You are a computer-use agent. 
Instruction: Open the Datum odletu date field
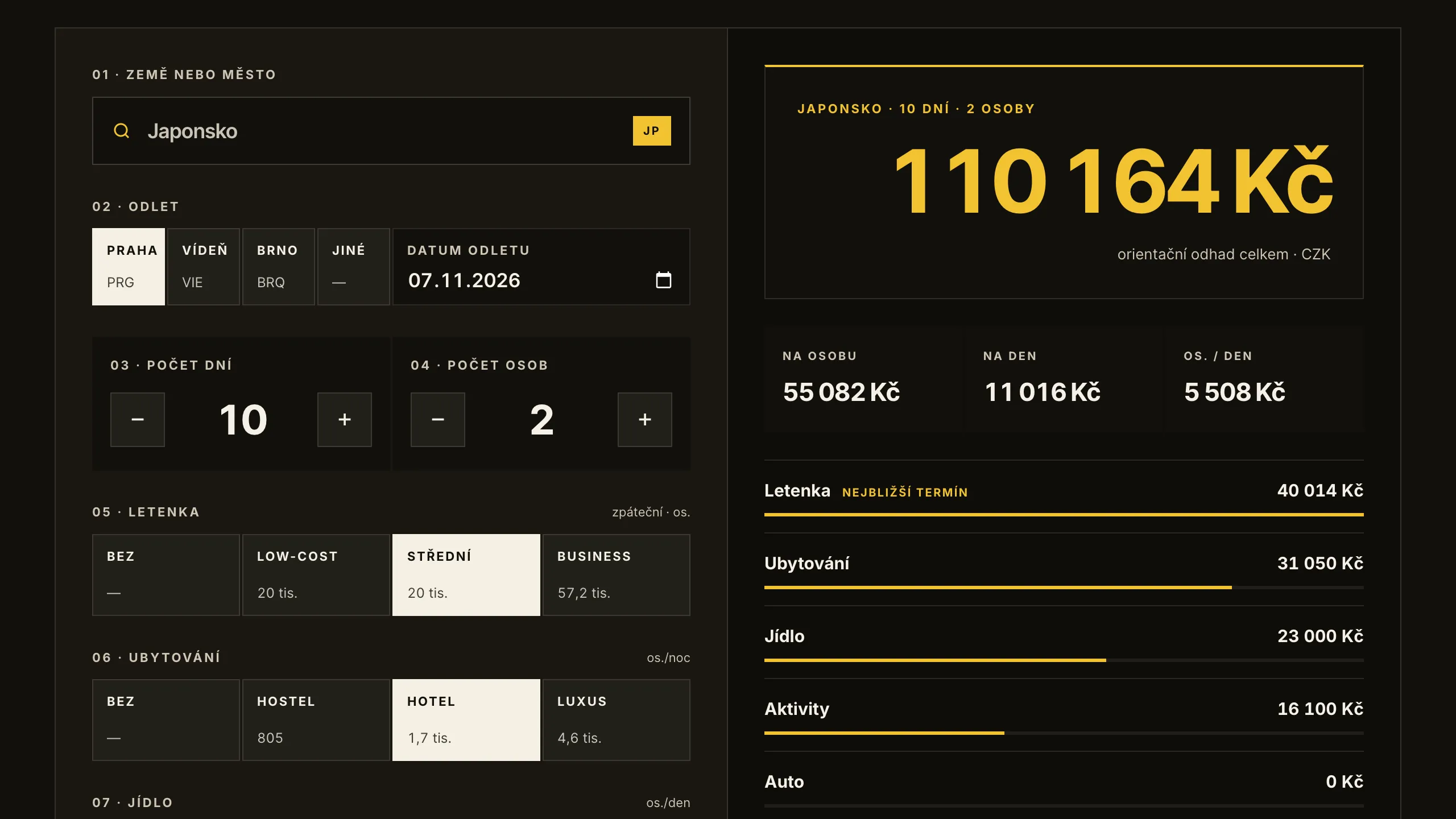(x=541, y=267)
